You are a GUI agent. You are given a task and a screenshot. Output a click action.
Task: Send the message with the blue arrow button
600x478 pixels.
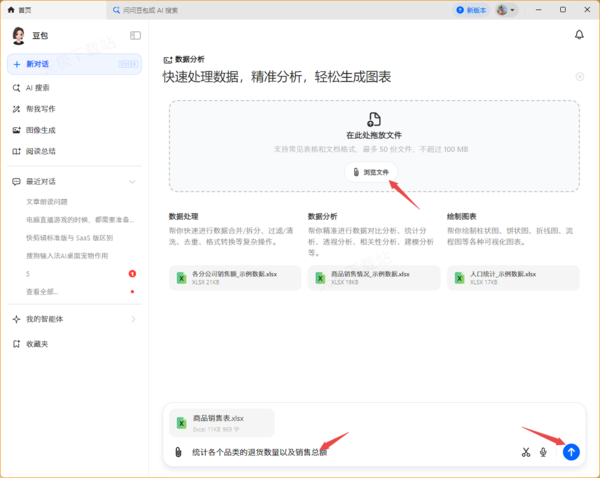571,452
